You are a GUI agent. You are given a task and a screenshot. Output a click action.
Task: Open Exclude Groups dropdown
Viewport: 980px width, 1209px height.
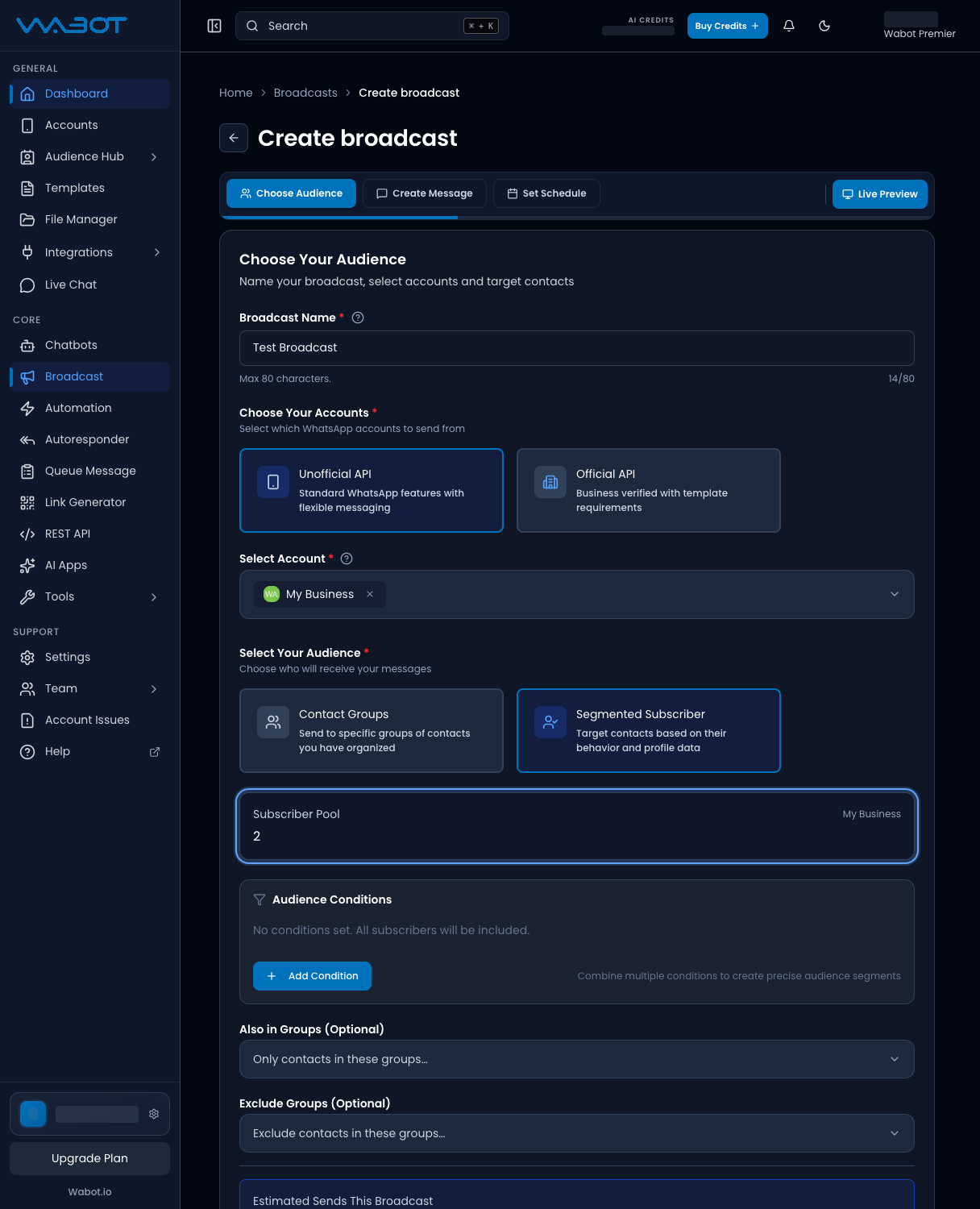[577, 1133]
